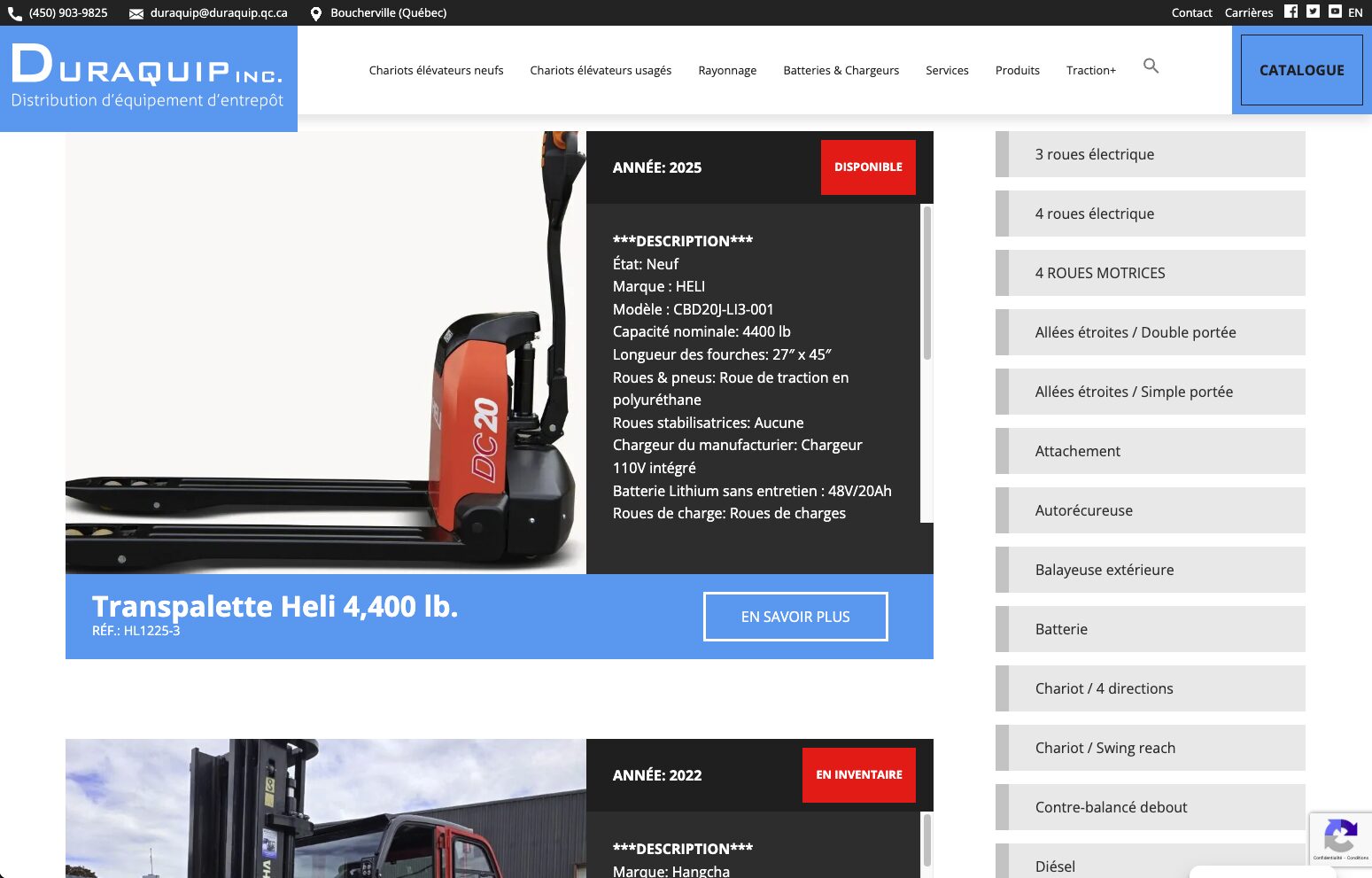Open the Traction+ menu item
The image size is (1372, 878).
coord(1090,70)
